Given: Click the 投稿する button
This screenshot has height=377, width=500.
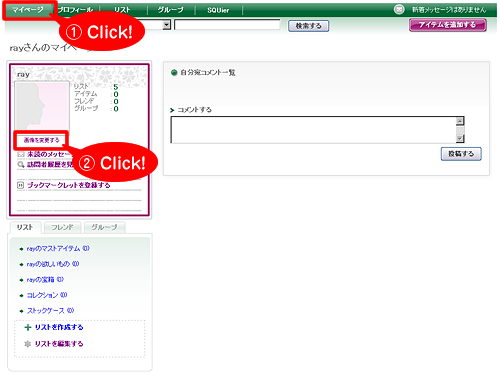Looking at the screenshot, I should click(461, 154).
